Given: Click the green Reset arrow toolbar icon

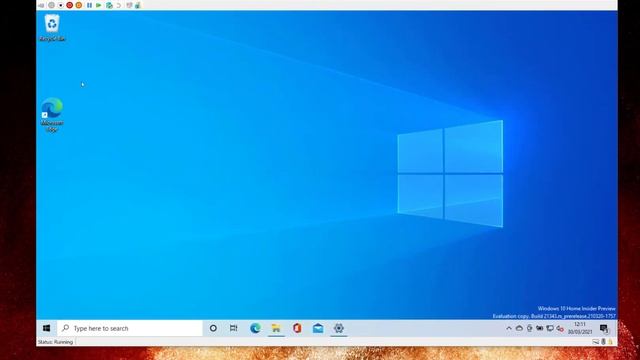Looking at the screenshot, I should (x=99, y=5).
